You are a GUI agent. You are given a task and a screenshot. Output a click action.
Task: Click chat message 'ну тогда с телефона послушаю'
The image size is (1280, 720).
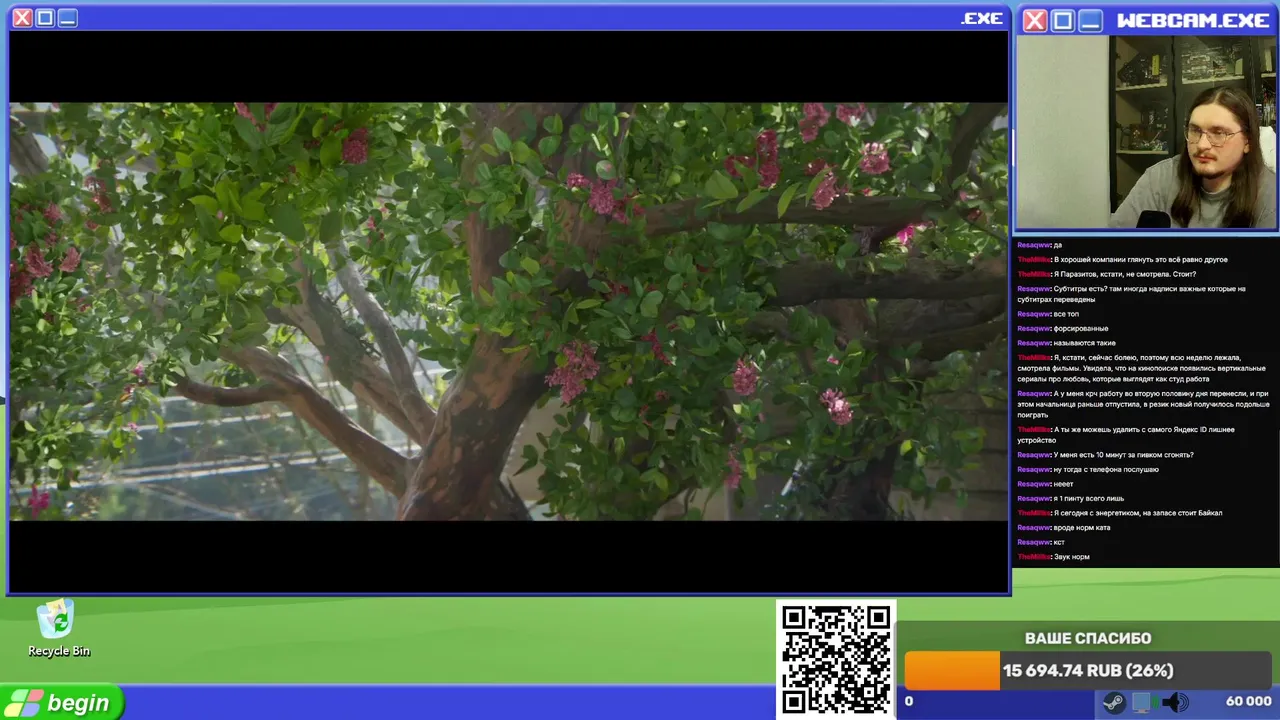pyautogui.click(x=1088, y=469)
